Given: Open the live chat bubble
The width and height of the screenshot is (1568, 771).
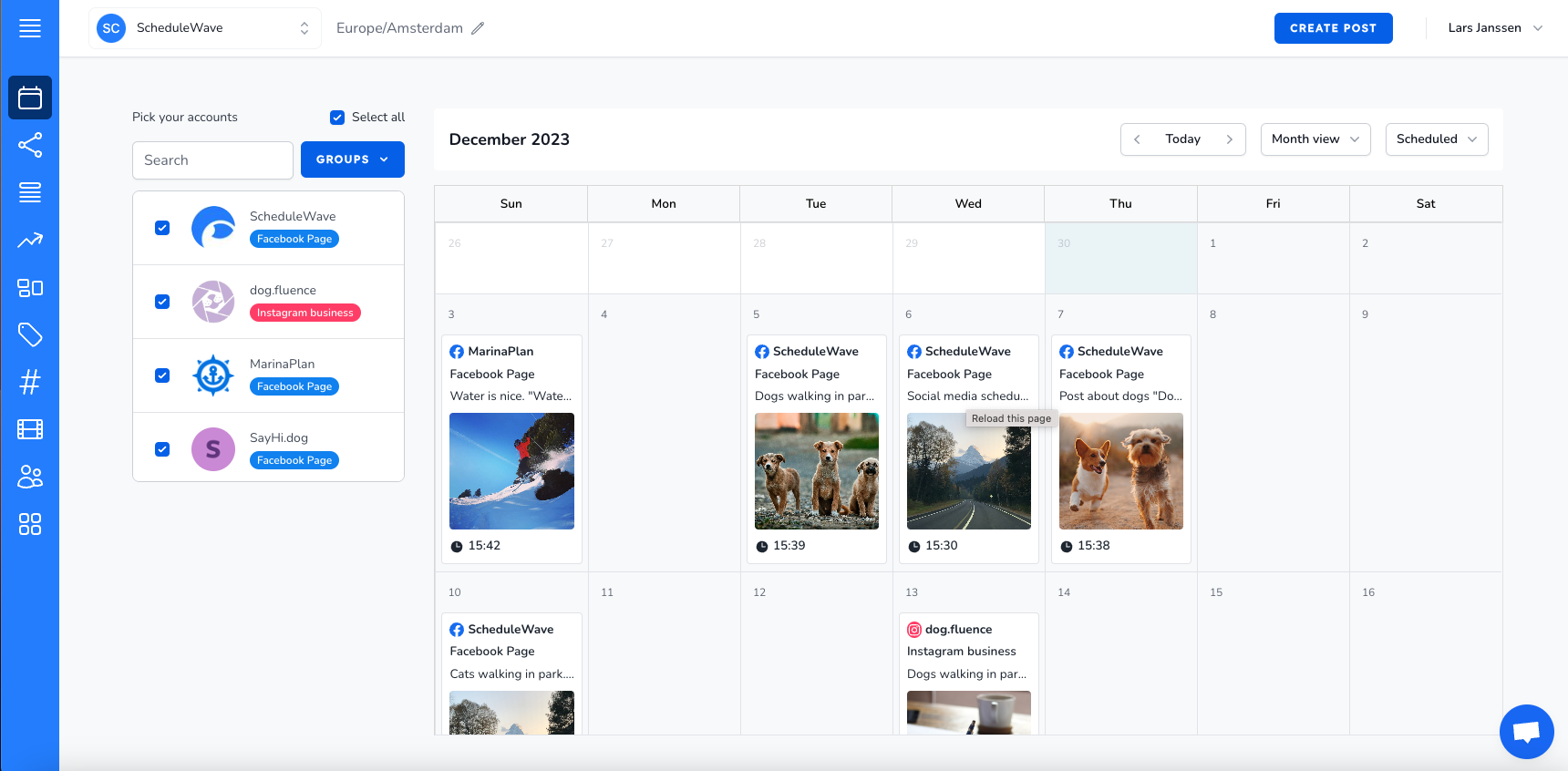Looking at the screenshot, I should pyautogui.click(x=1526, y=732).
